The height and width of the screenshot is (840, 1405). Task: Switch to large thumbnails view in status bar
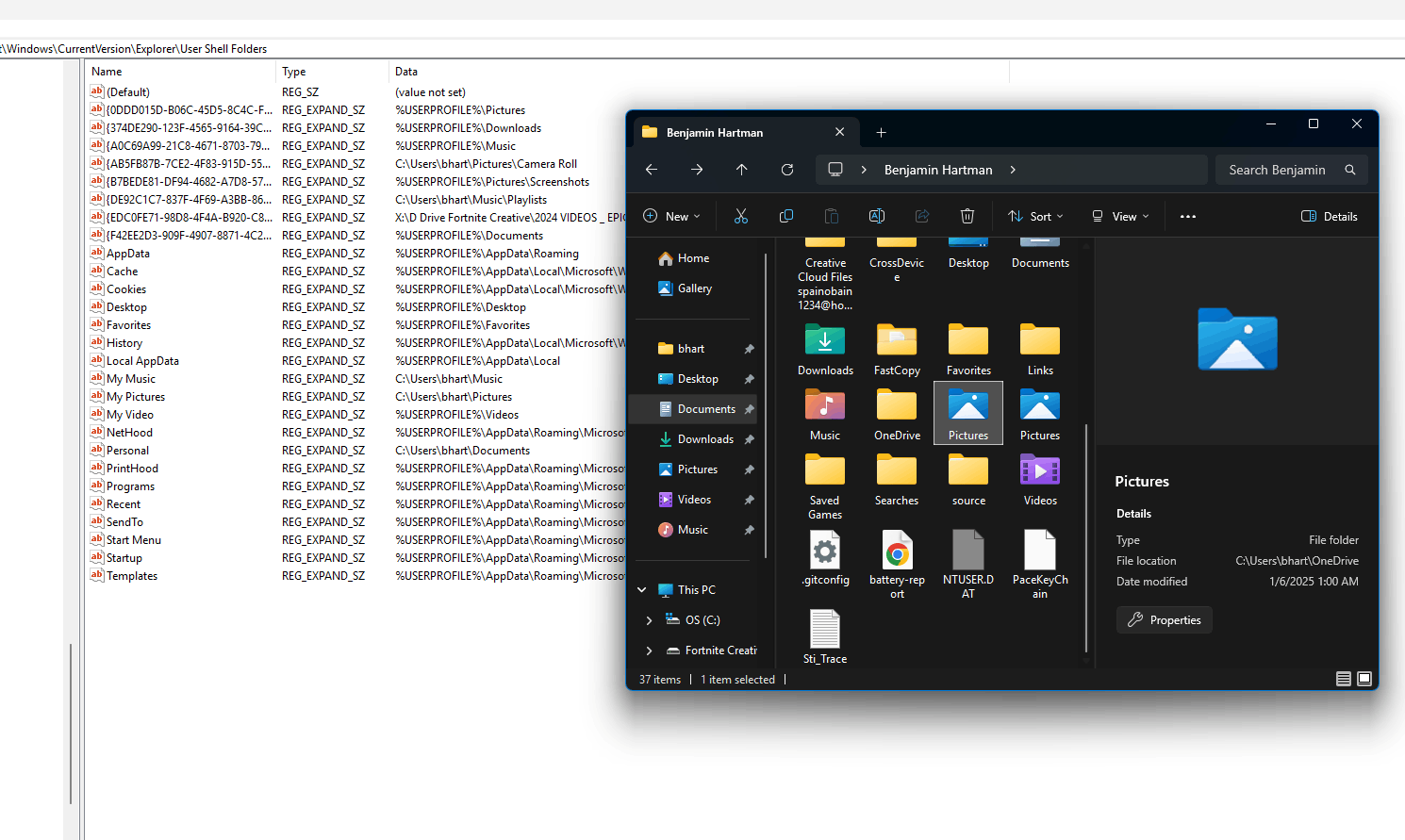tap(1364, 679)
